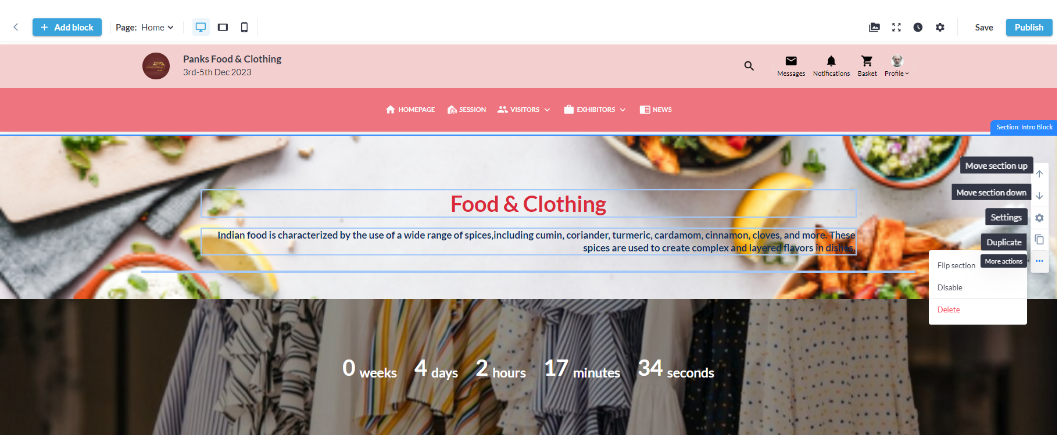Viewport: 1057px width, 435px height.
Task: Select the Food & Clothing heading text
Action: [x=528, y=204]
